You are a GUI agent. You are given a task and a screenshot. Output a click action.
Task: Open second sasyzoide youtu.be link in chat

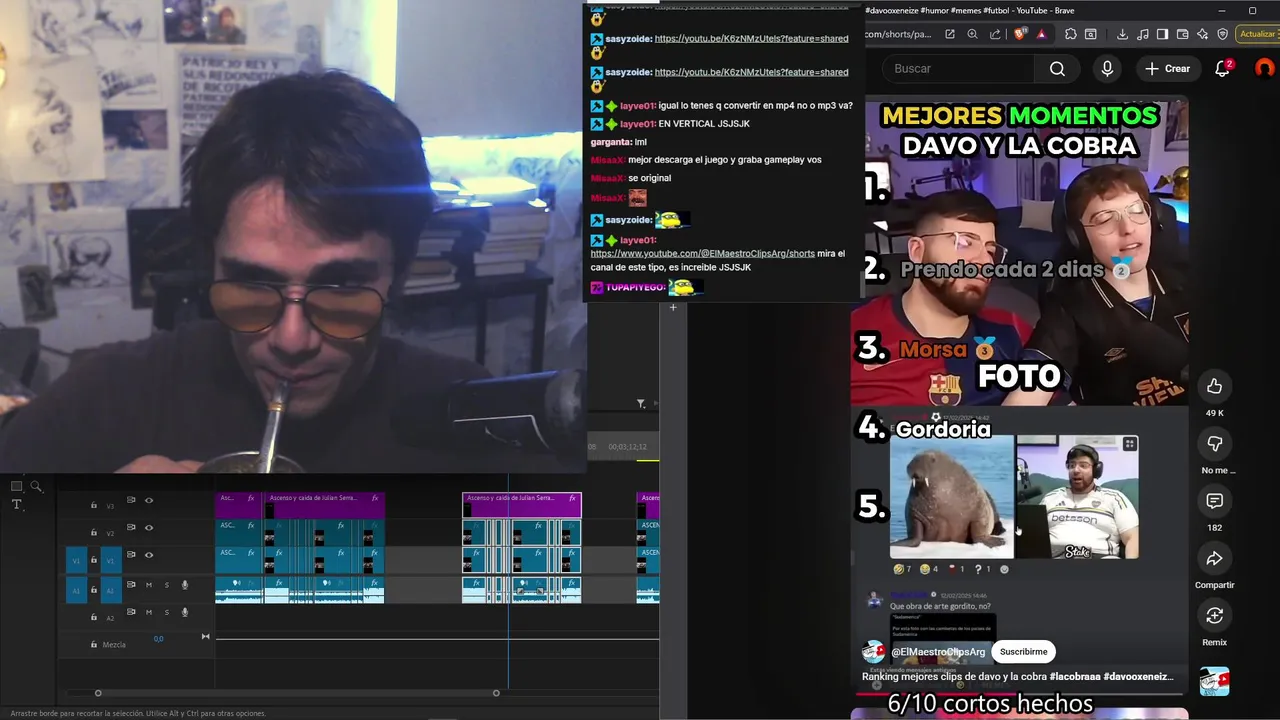point(751,72)
